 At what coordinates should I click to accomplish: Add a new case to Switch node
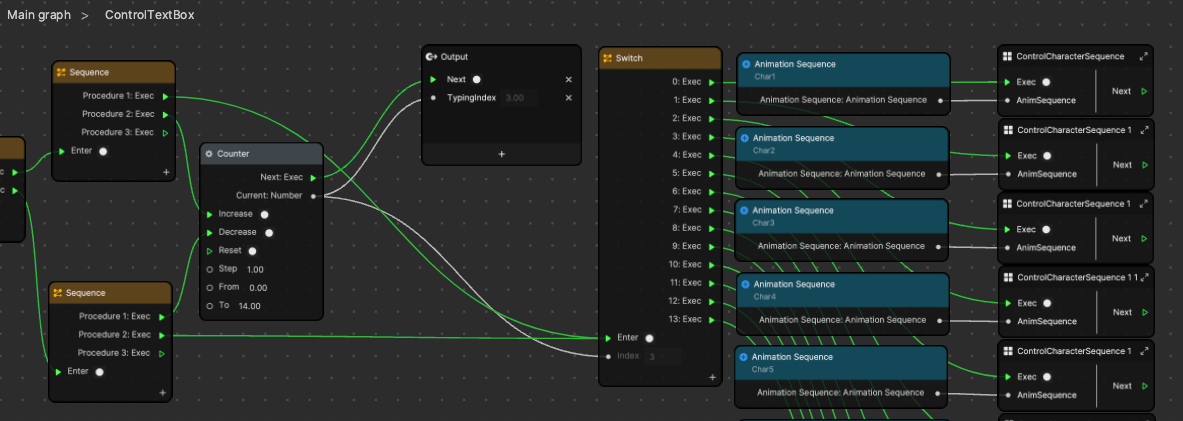click(x=712, y=377)
